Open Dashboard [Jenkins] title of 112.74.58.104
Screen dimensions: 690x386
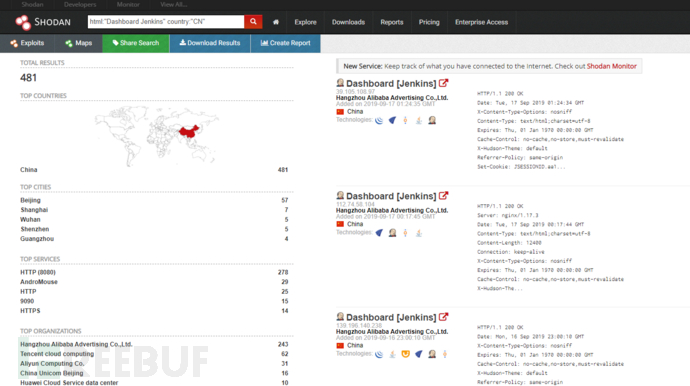(391, 196)
